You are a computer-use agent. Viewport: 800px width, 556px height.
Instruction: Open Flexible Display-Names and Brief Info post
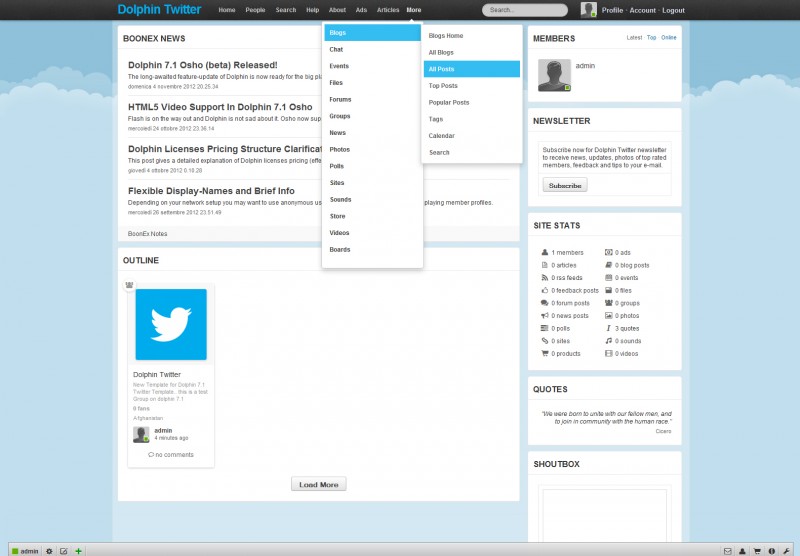(x=211, y=191)
